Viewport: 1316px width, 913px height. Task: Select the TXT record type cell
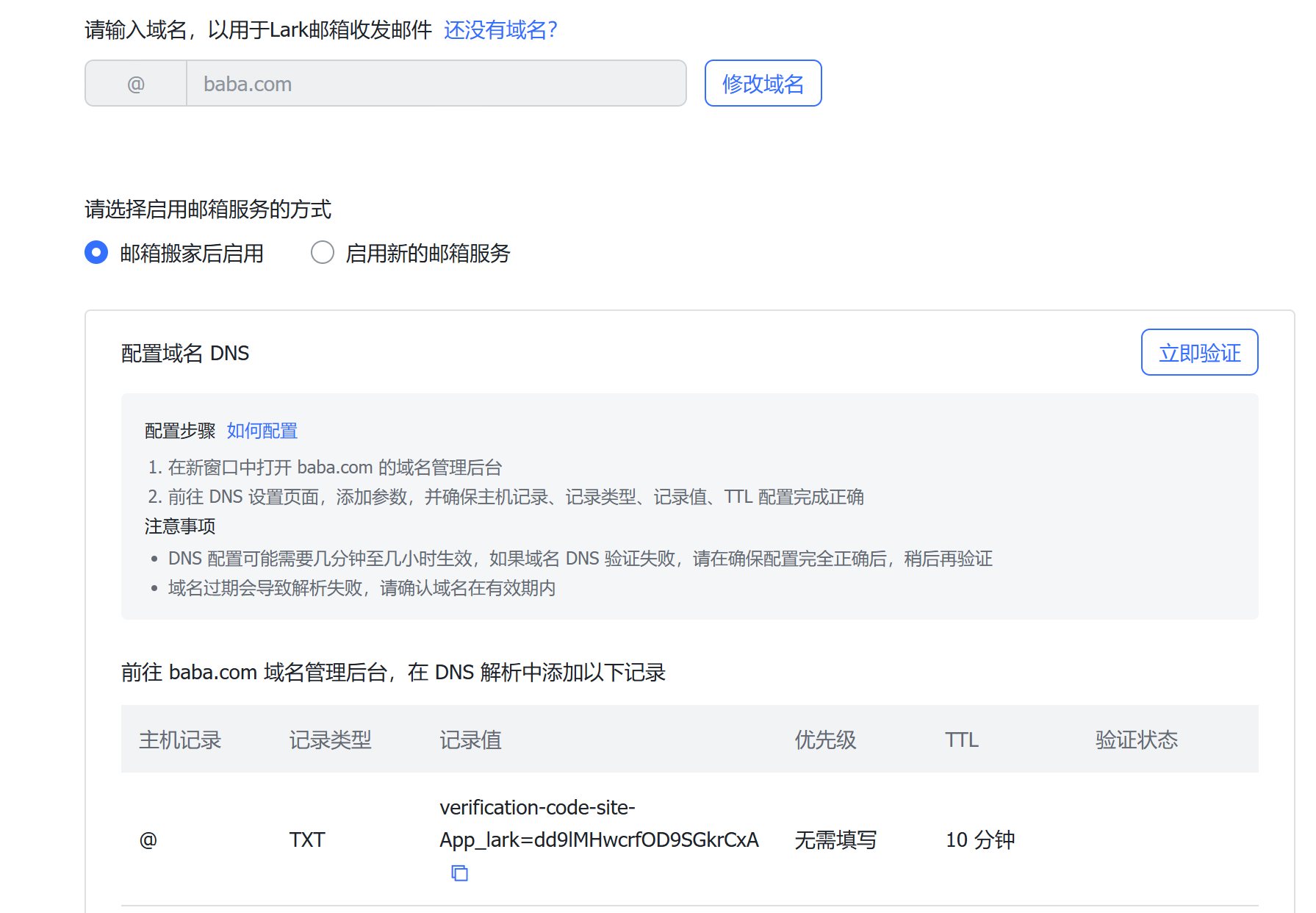pos(306,839)
